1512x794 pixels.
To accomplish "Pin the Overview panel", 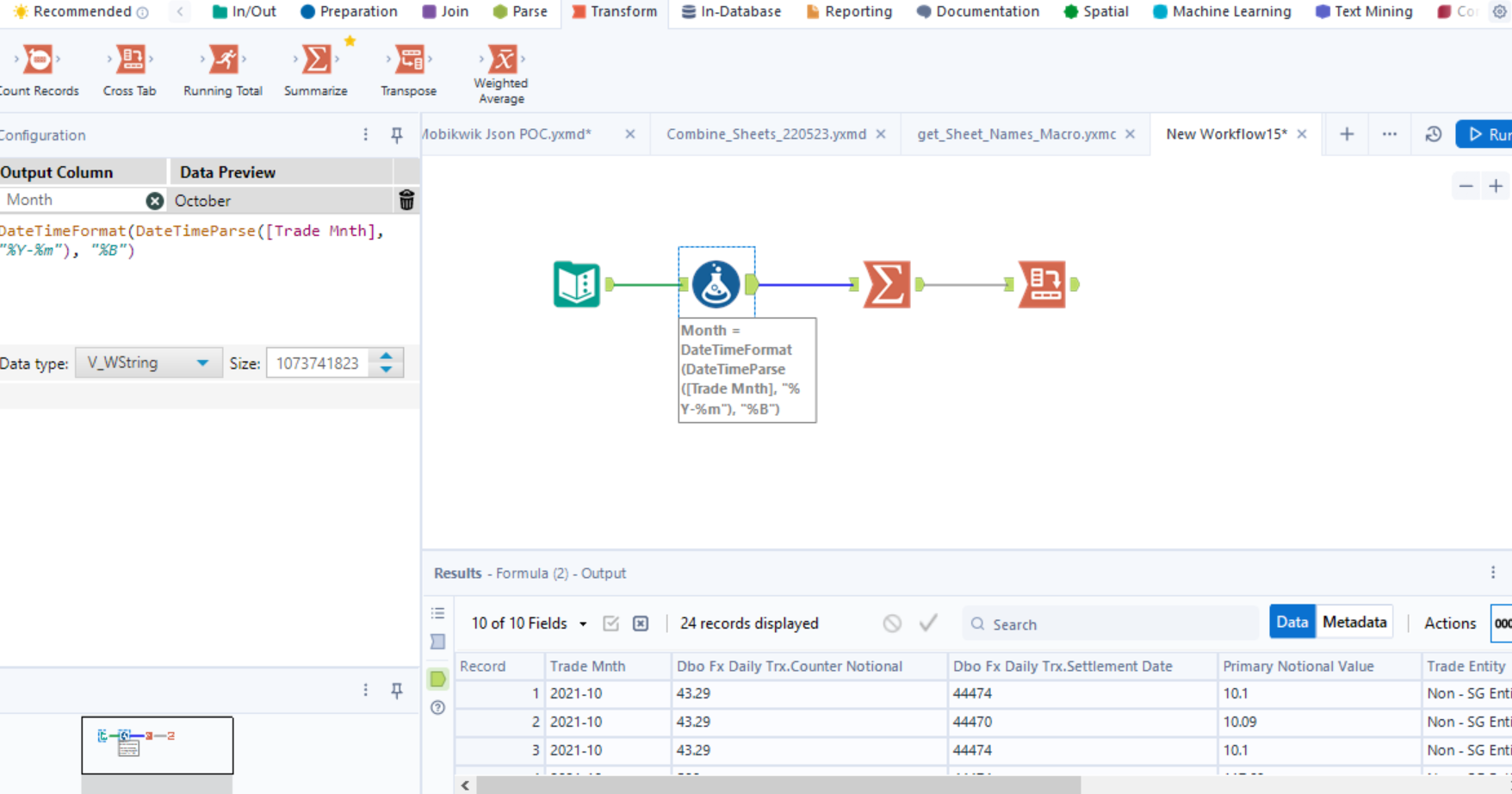I will pyautogui.click(x=397, y=691).
